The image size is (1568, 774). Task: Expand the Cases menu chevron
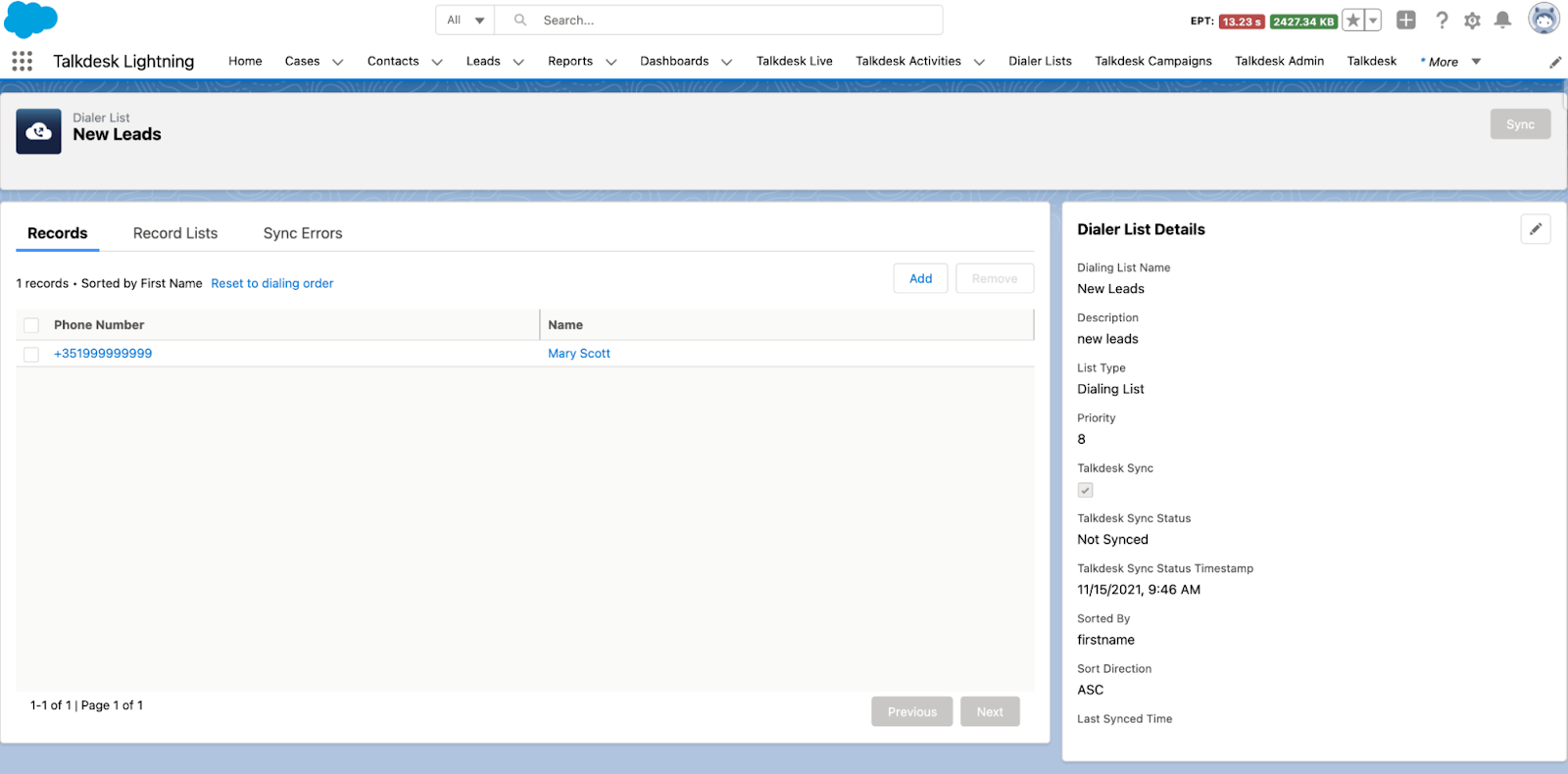tap(338, 62)
